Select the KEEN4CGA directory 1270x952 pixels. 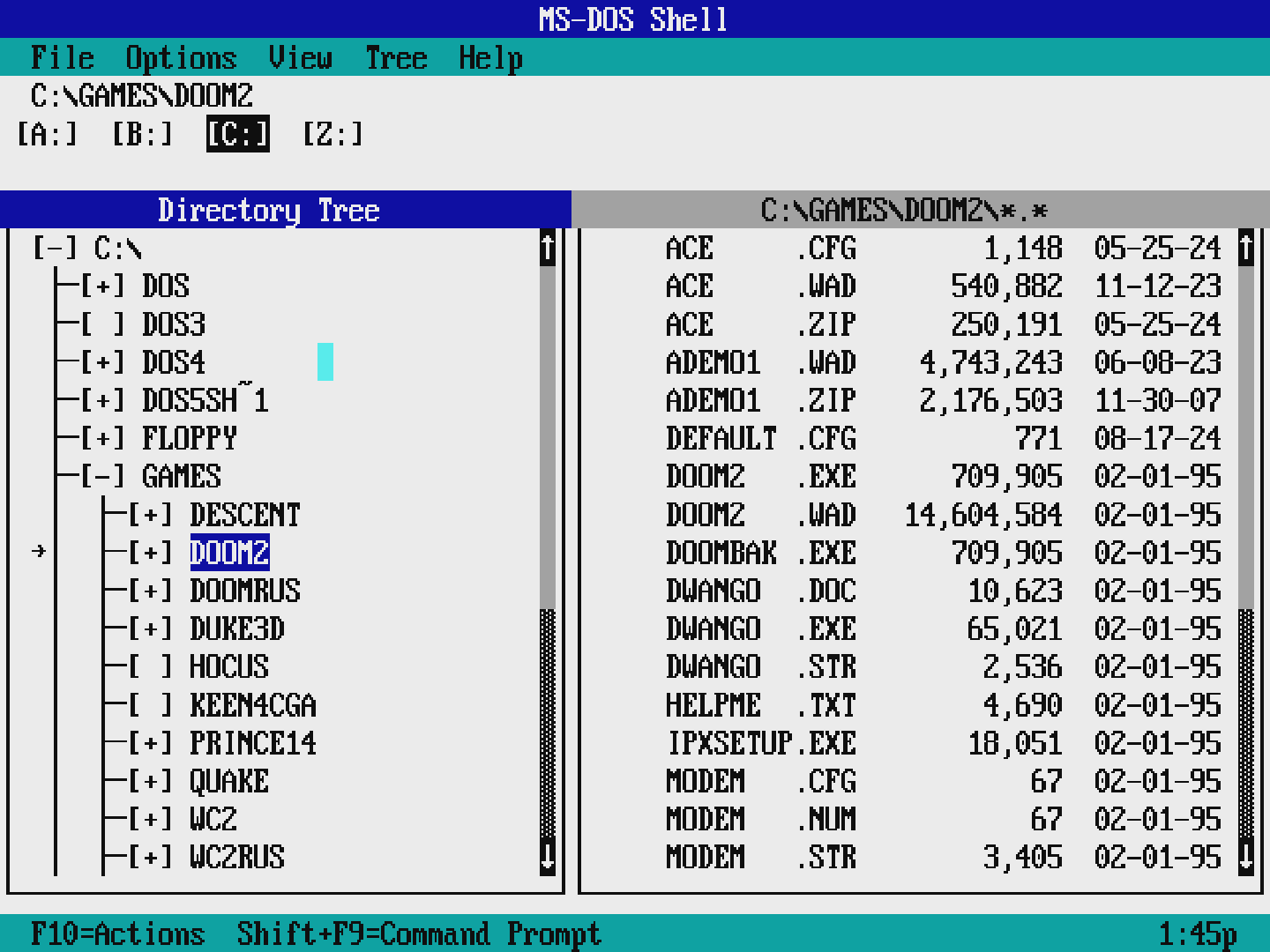(253, 705)
